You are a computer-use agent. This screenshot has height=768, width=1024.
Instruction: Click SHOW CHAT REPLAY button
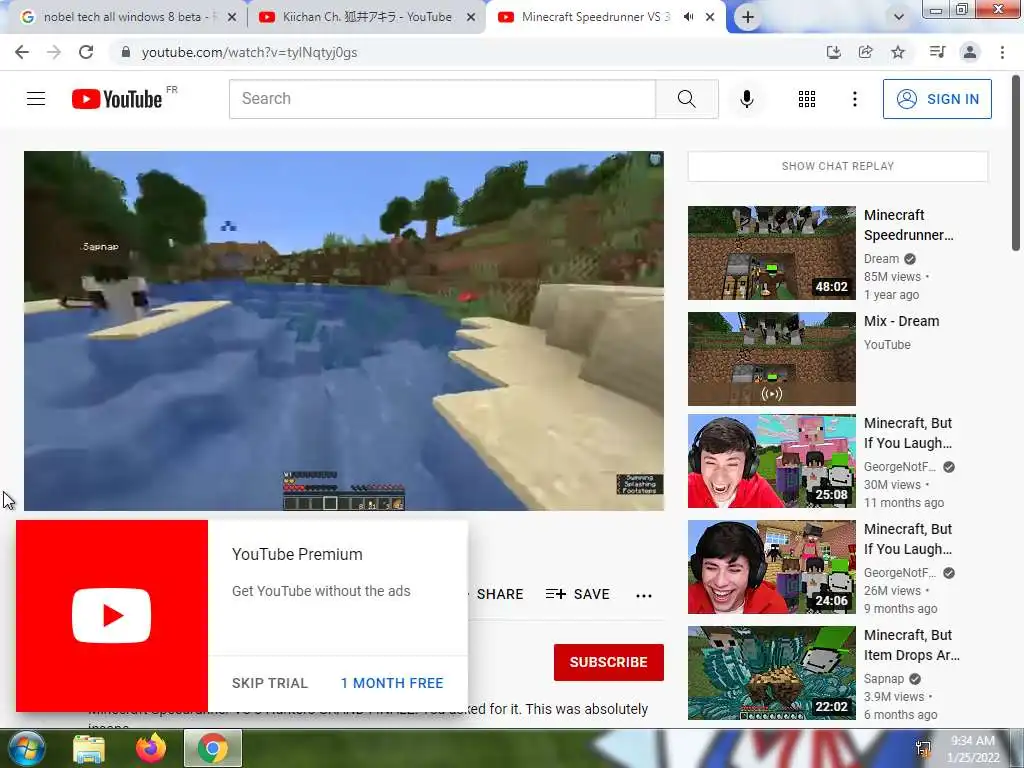(x=838, y=166)
